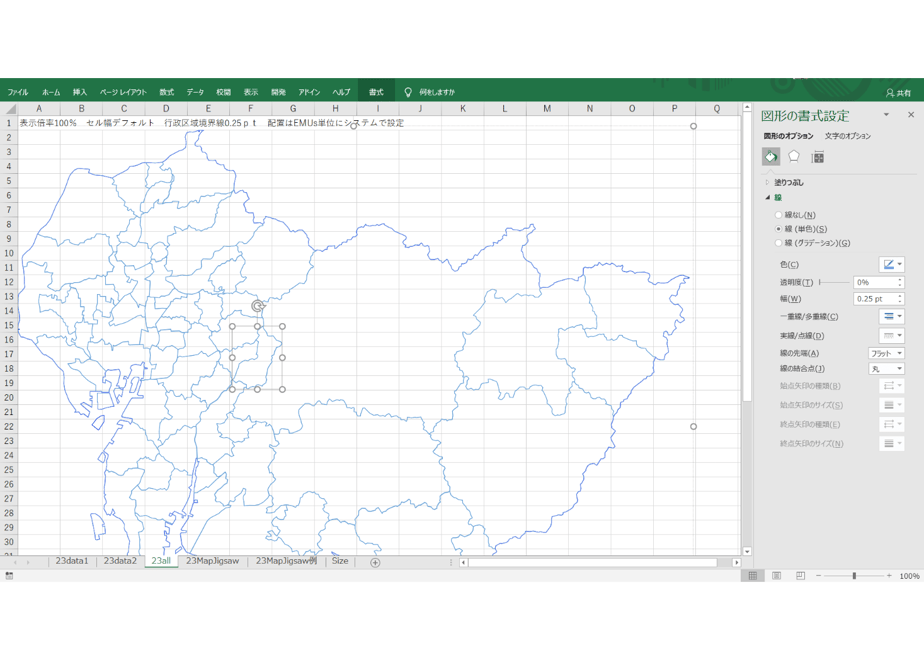Select the 線なし radio button
The image size is (924, 660).
[778, 215]
